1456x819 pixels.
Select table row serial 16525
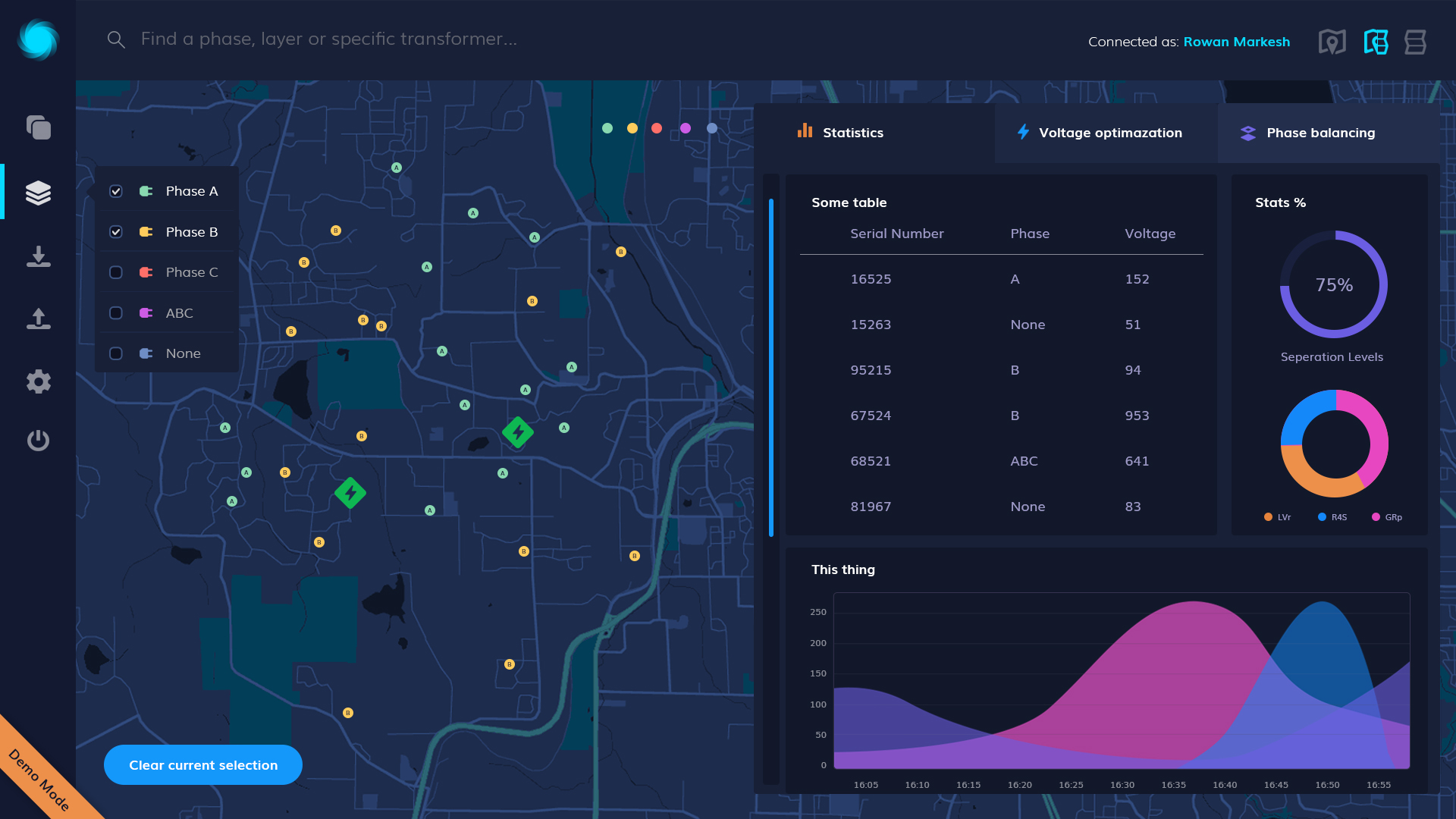[x=1001, y=279]
